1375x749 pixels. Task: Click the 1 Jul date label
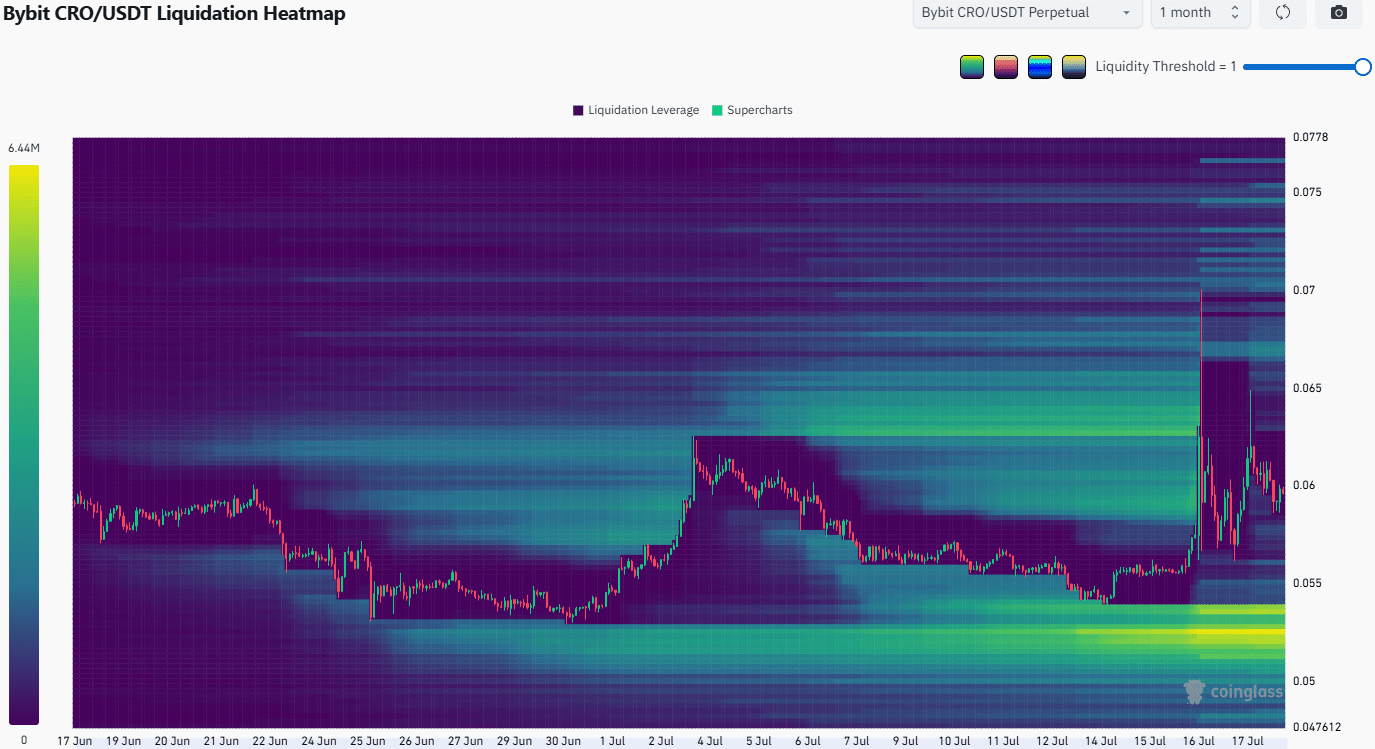click(x=612, y=741)
